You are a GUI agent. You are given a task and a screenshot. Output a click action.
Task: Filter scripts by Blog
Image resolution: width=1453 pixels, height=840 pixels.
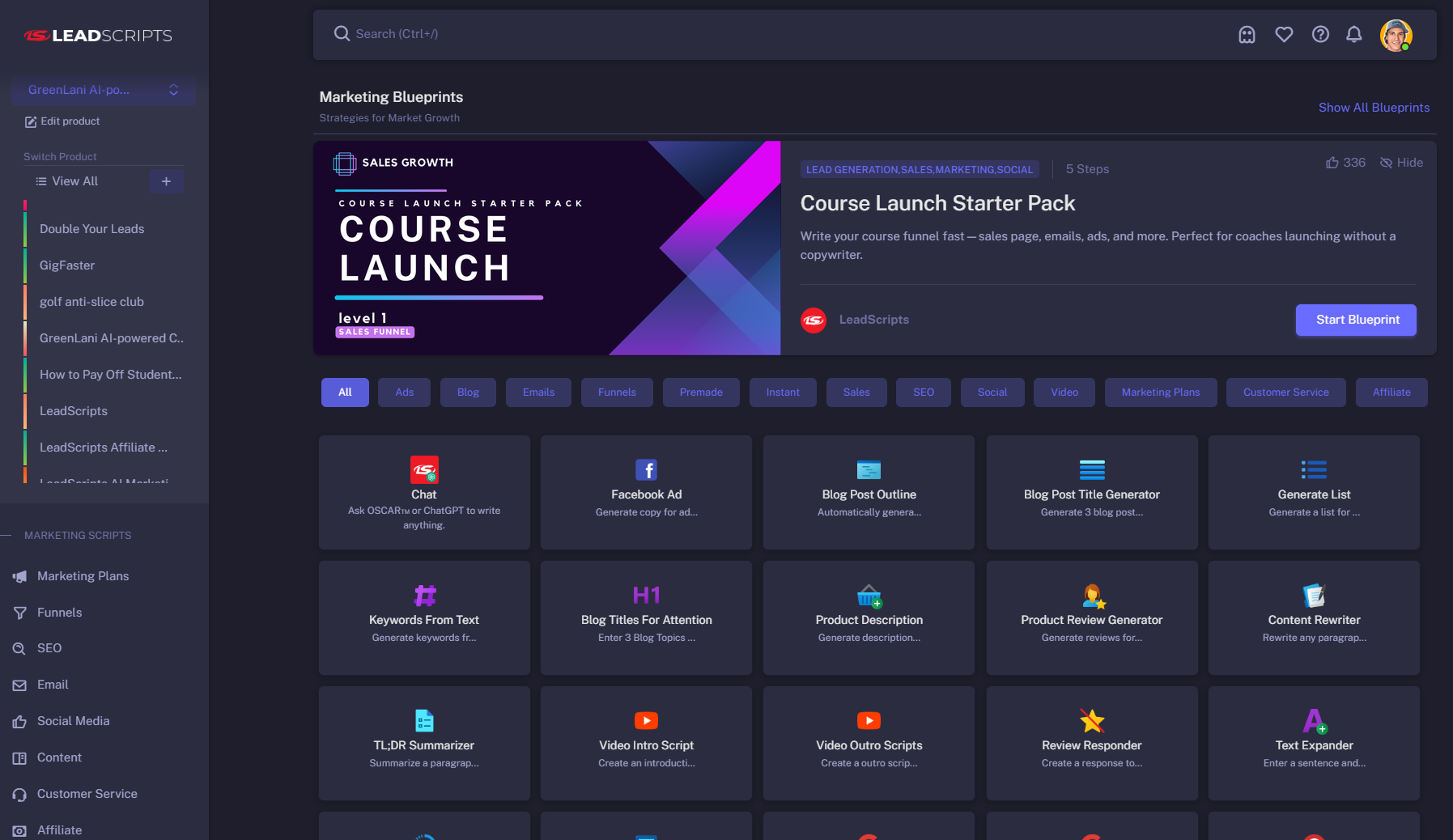coord(468,392)
